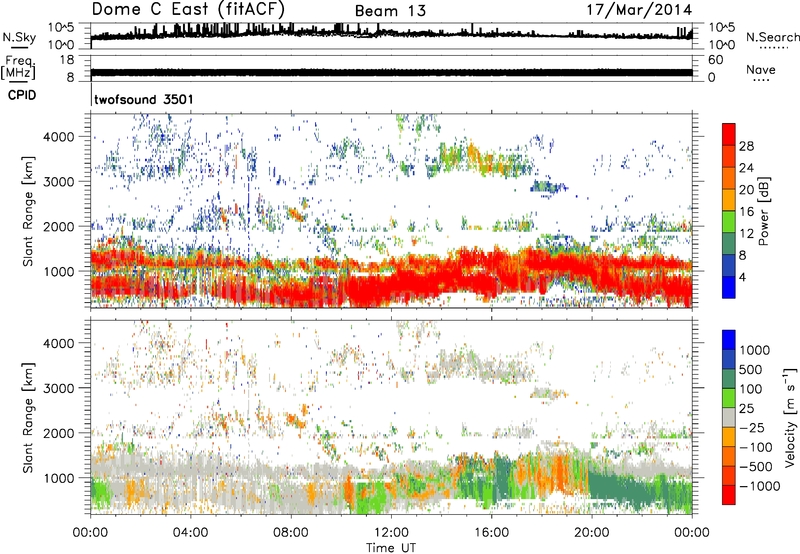Click the '12' label on Power color bar

[746, 234]
